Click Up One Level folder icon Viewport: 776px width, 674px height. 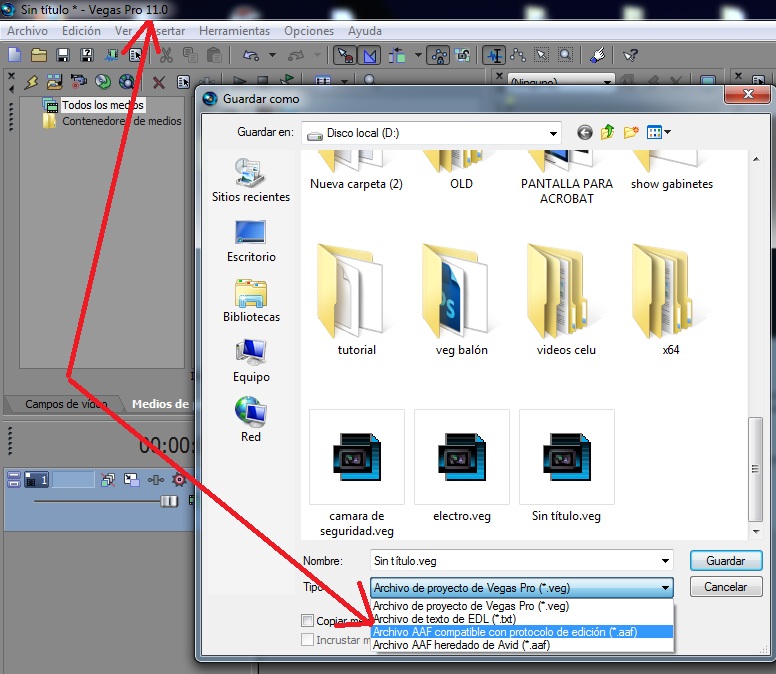(x=608, y=132)
